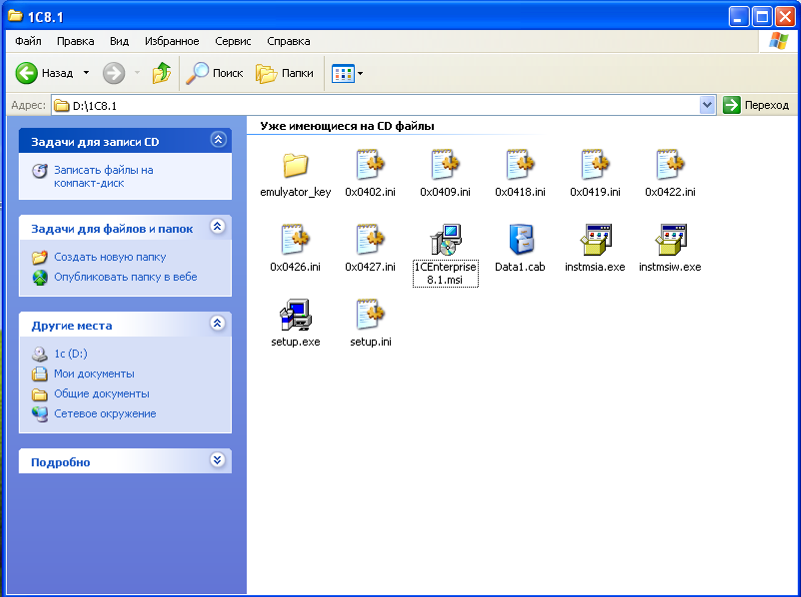The height and width of the screenshot is (597, 801).
Task: Click the publish to web globe icon
Action: click(39, 277)
